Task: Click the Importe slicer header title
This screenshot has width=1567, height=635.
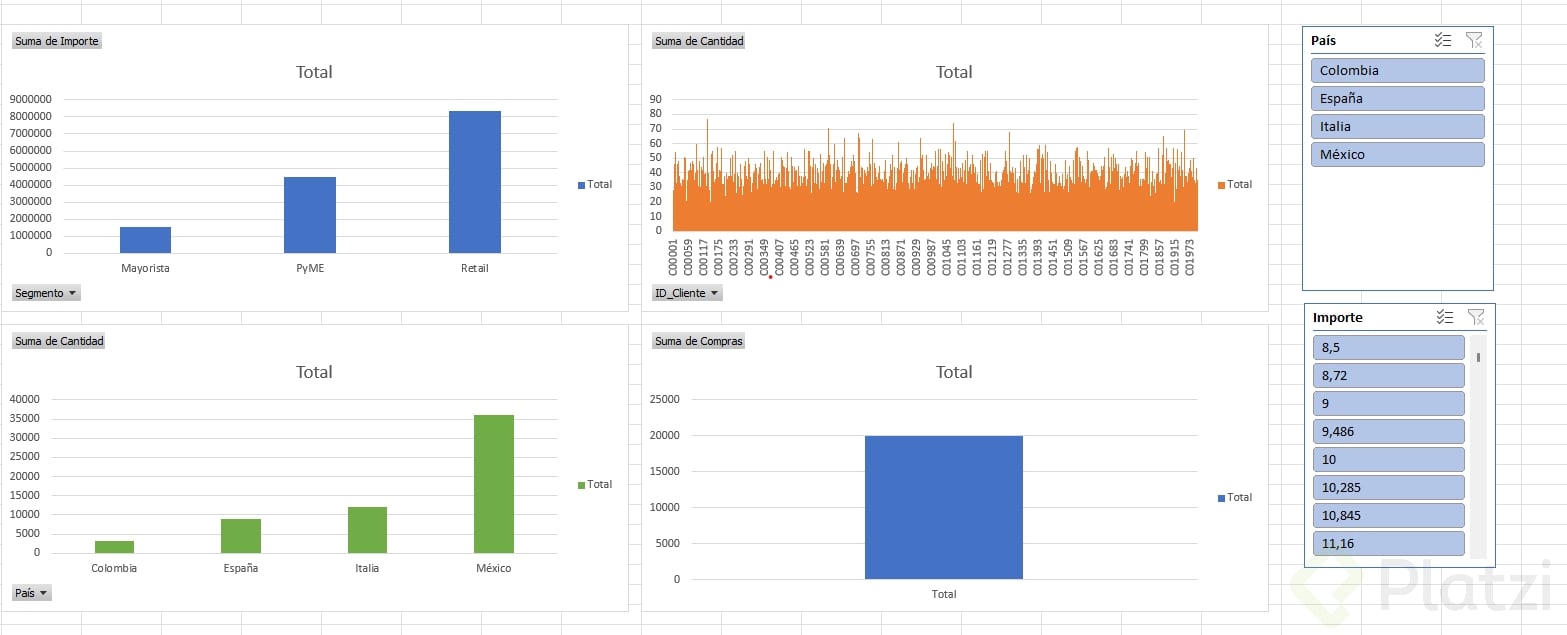Action: pos(1338,318)
